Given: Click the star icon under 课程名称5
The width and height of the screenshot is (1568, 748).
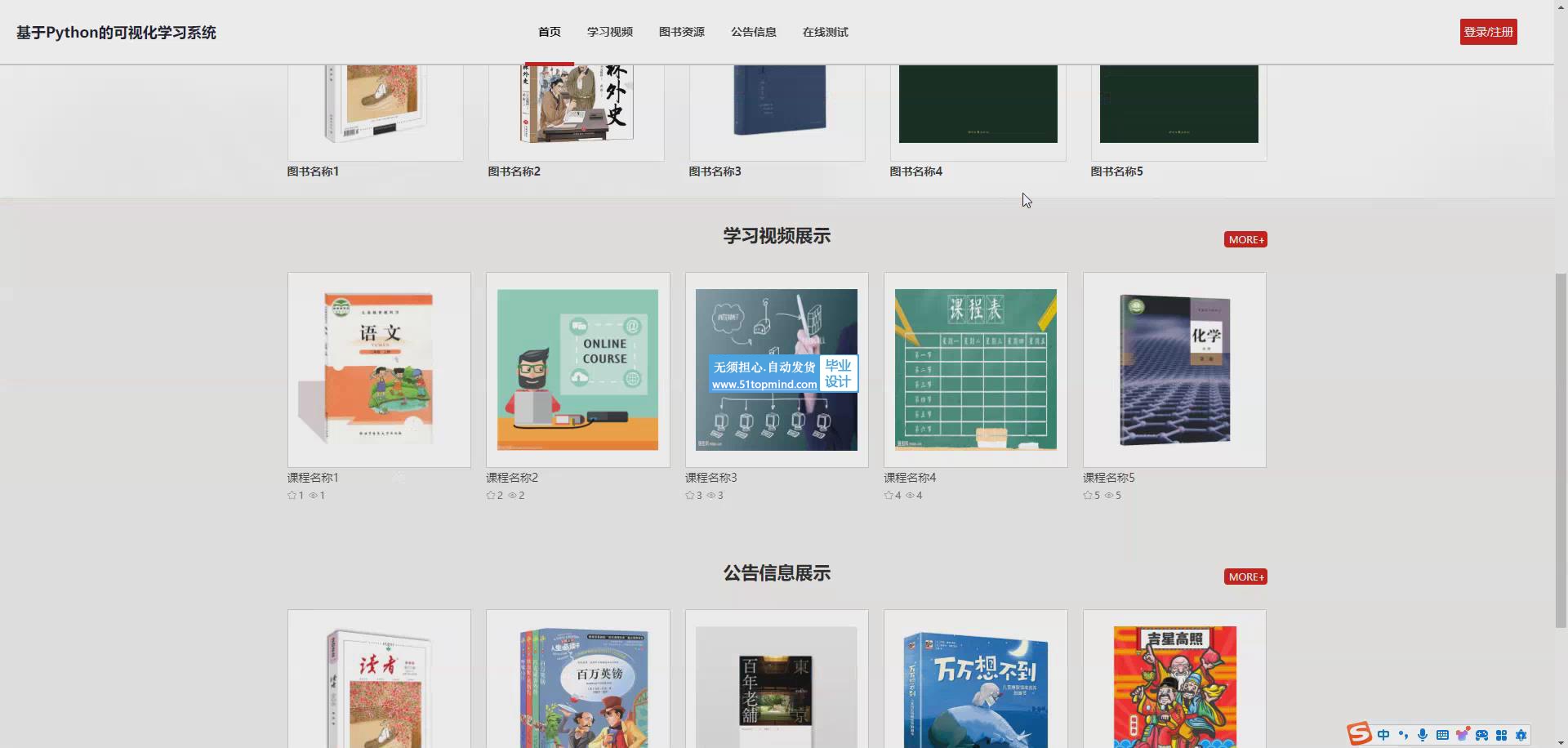Looking at the screenshot, I should (x=1087, y=496).
